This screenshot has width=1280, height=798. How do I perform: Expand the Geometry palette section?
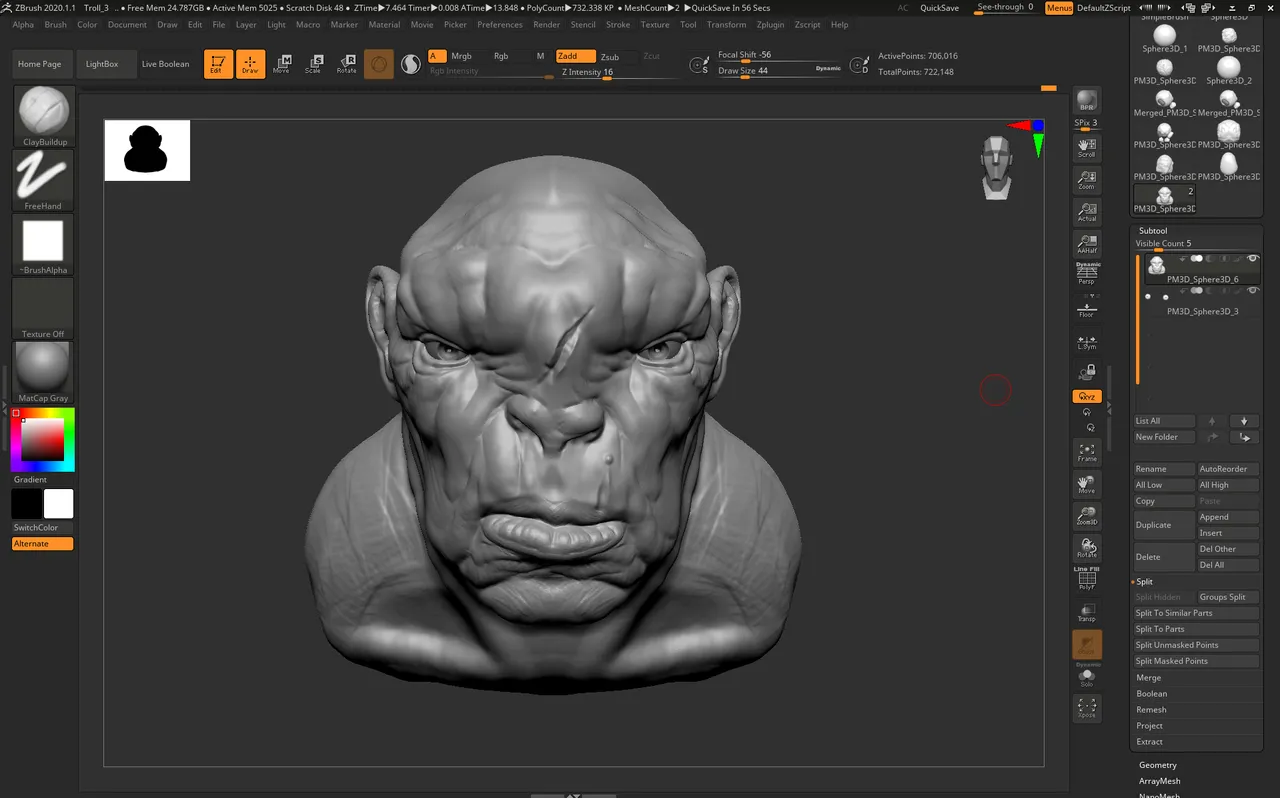pyautogui.click(x=1158, y=765)
